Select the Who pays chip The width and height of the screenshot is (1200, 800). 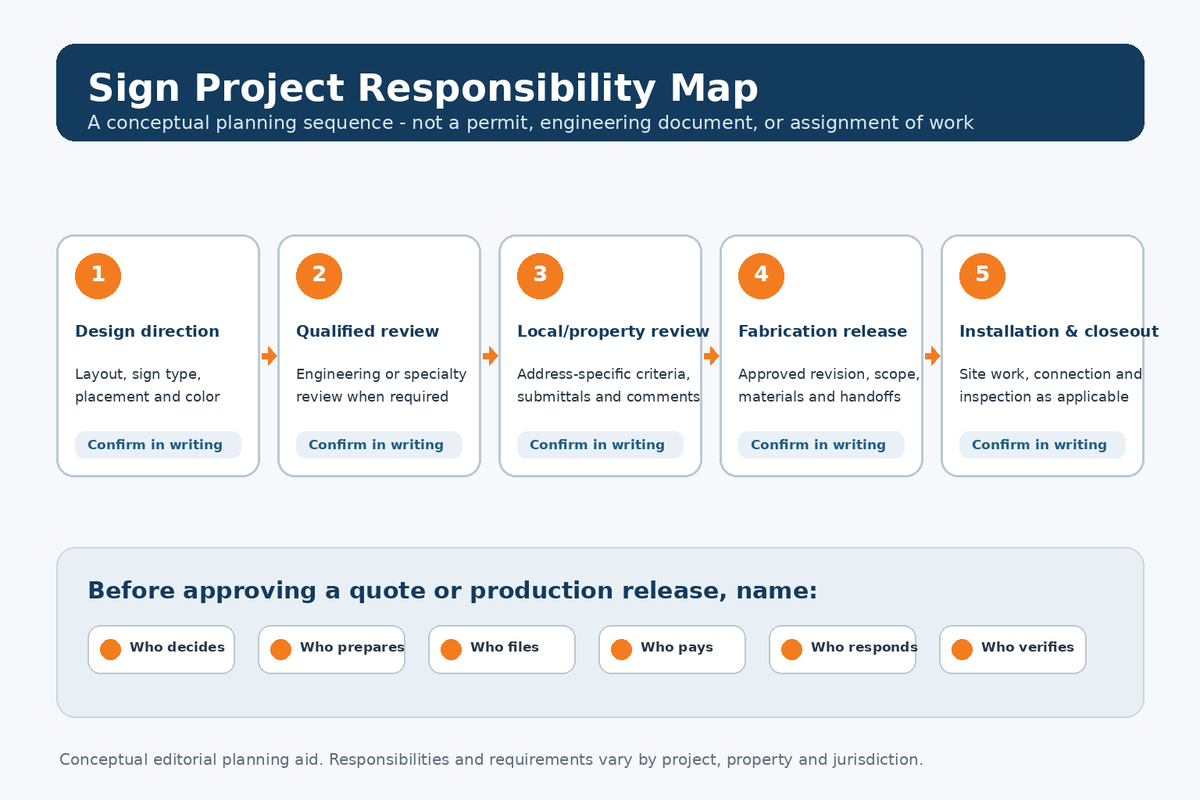pos(672,649)
